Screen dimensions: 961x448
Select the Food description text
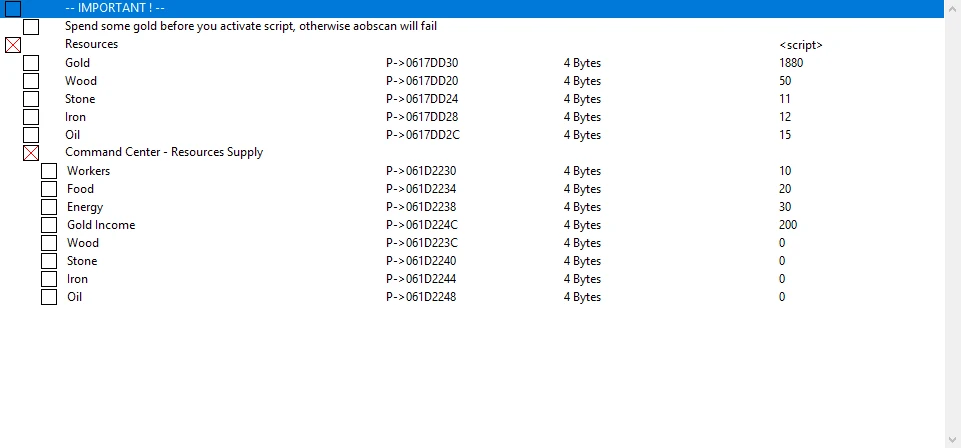pyautogui.click(x=80, y=189)
